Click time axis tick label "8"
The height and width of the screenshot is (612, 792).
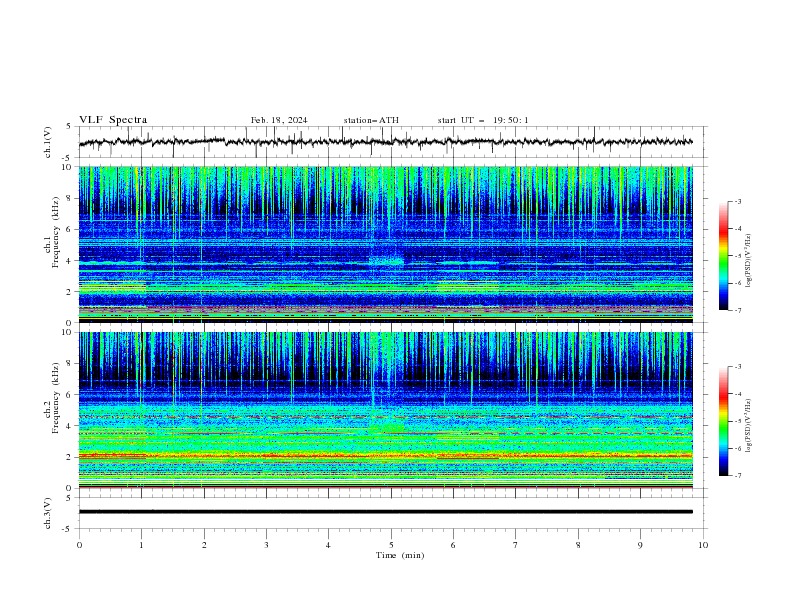(x=578, y=545)
